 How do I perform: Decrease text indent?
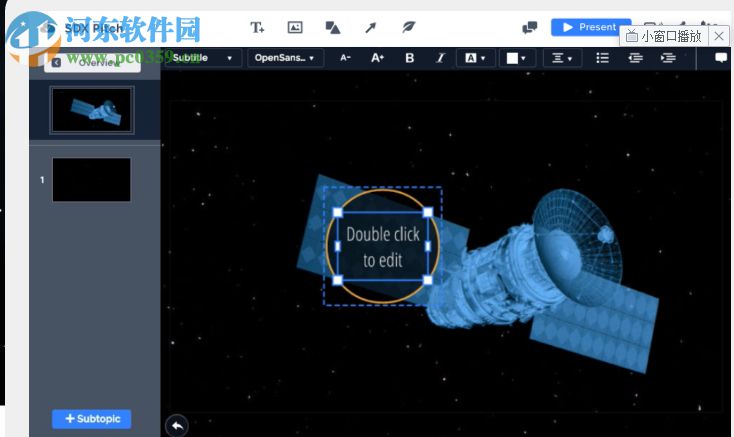coord(635,58)
